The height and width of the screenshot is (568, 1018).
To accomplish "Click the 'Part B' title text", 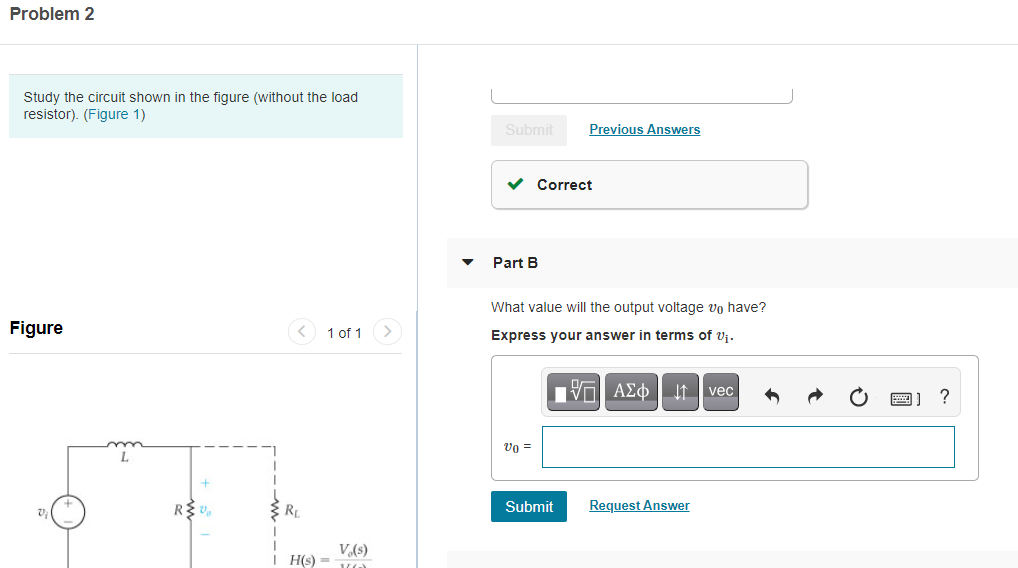I will tap(515, 263).
